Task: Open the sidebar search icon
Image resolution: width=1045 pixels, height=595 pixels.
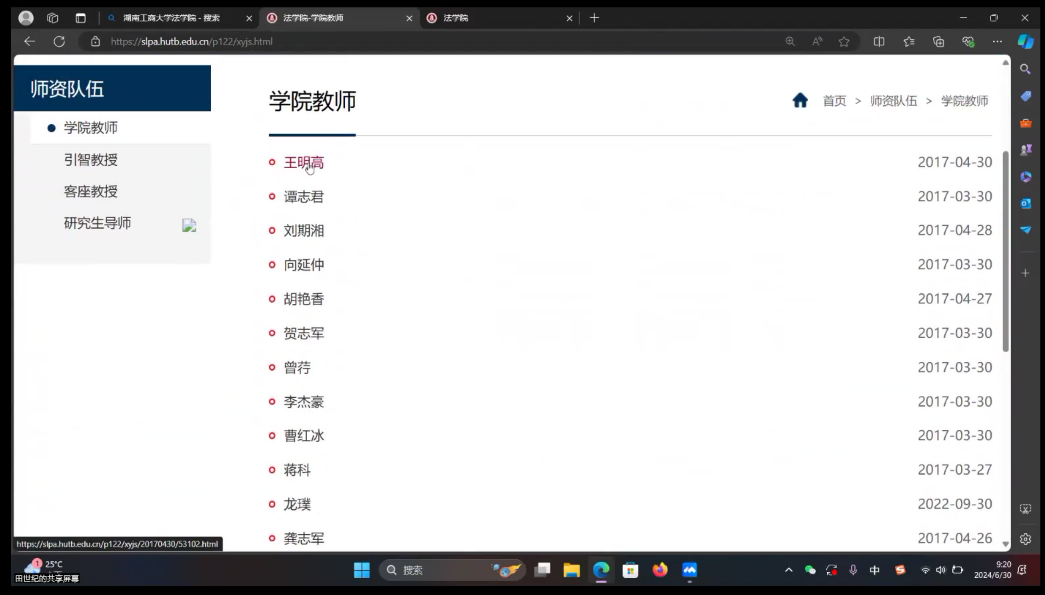Action: click(1025, 69)
